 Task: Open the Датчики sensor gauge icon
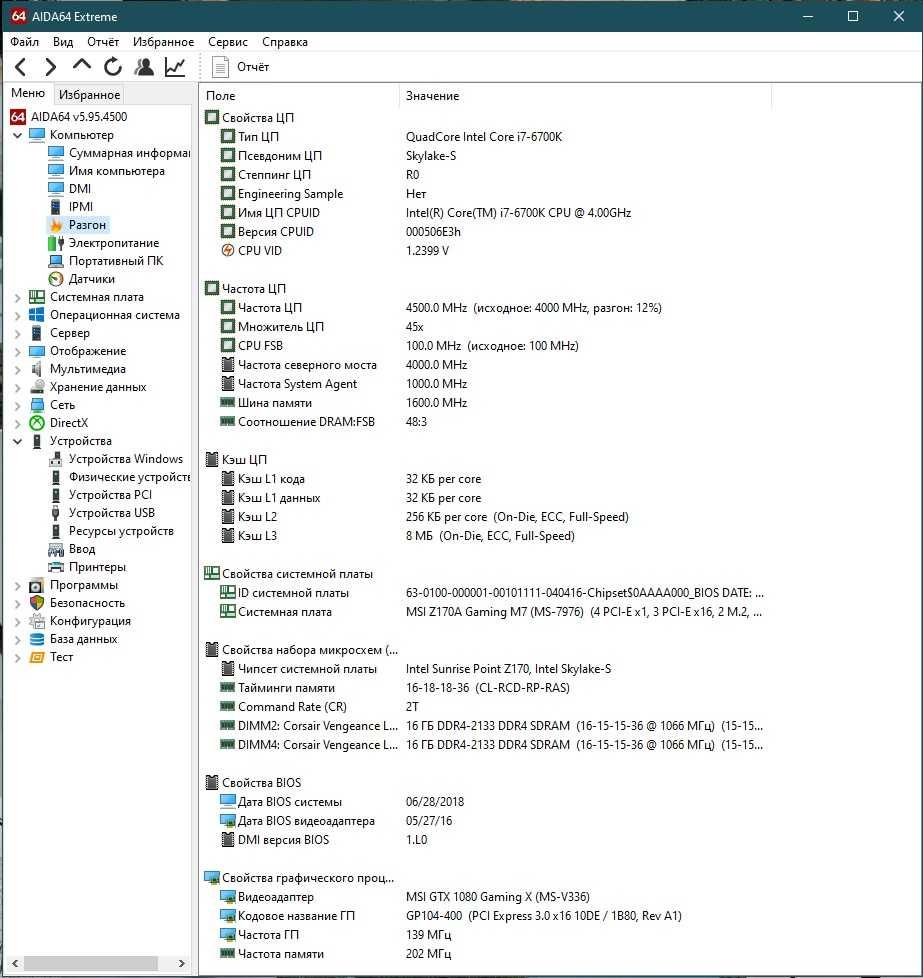click(x=56, y=279)
